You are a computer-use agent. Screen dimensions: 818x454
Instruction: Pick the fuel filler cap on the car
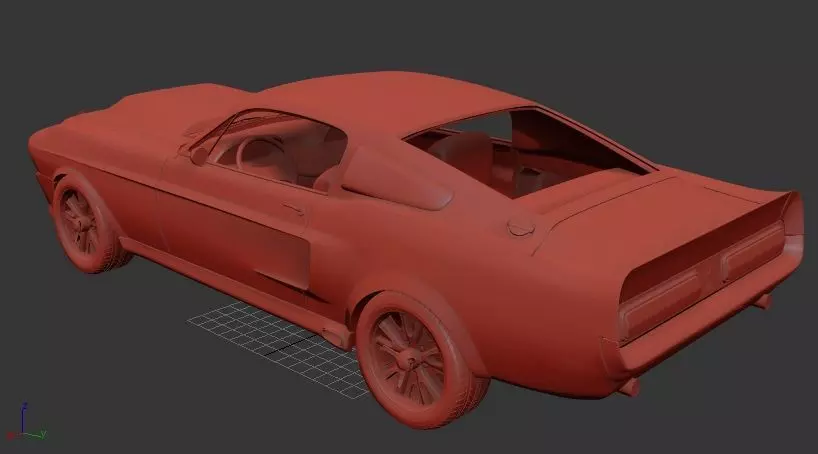(x=521, y=228)
